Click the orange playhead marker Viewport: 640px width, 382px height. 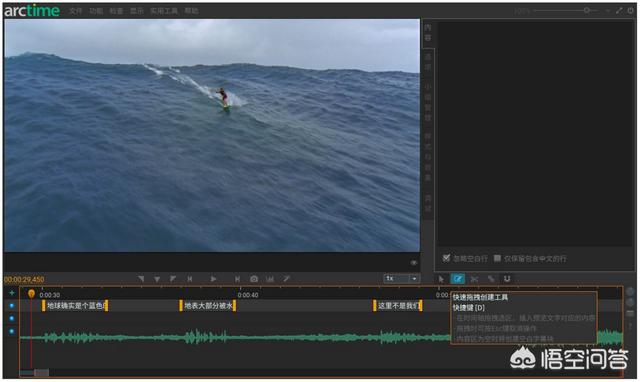click(x=31, y=293)
